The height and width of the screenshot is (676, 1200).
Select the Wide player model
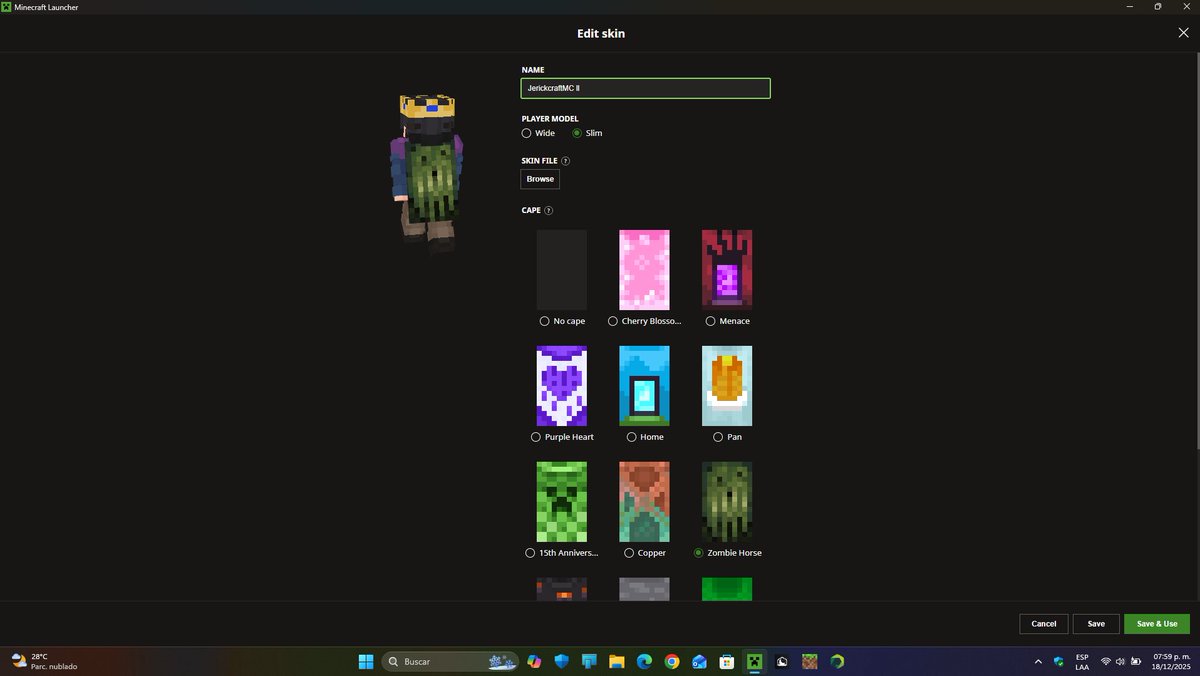pyautogui.click(x=527, y=133)
